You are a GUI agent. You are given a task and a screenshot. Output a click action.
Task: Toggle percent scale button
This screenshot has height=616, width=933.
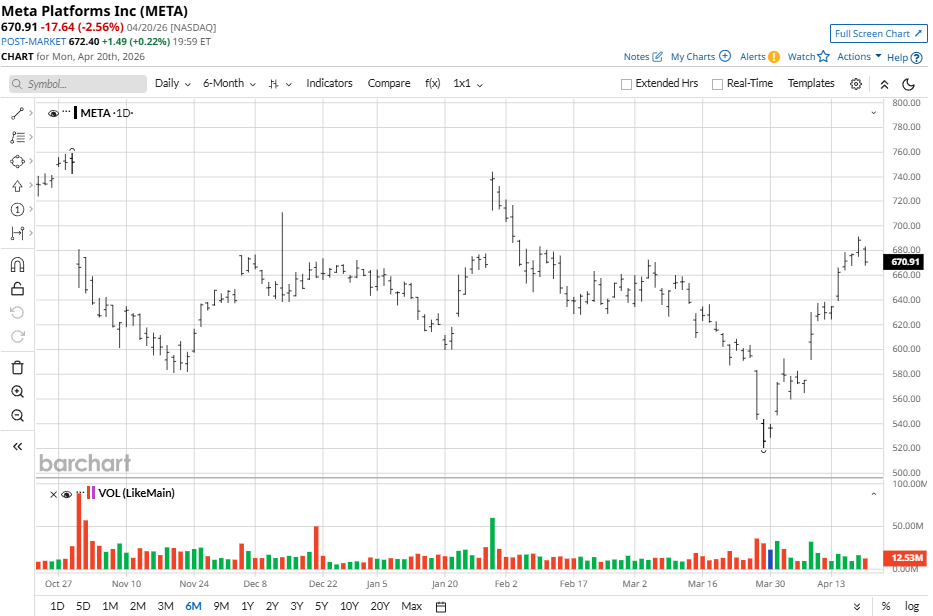click(x=886, y=606)
